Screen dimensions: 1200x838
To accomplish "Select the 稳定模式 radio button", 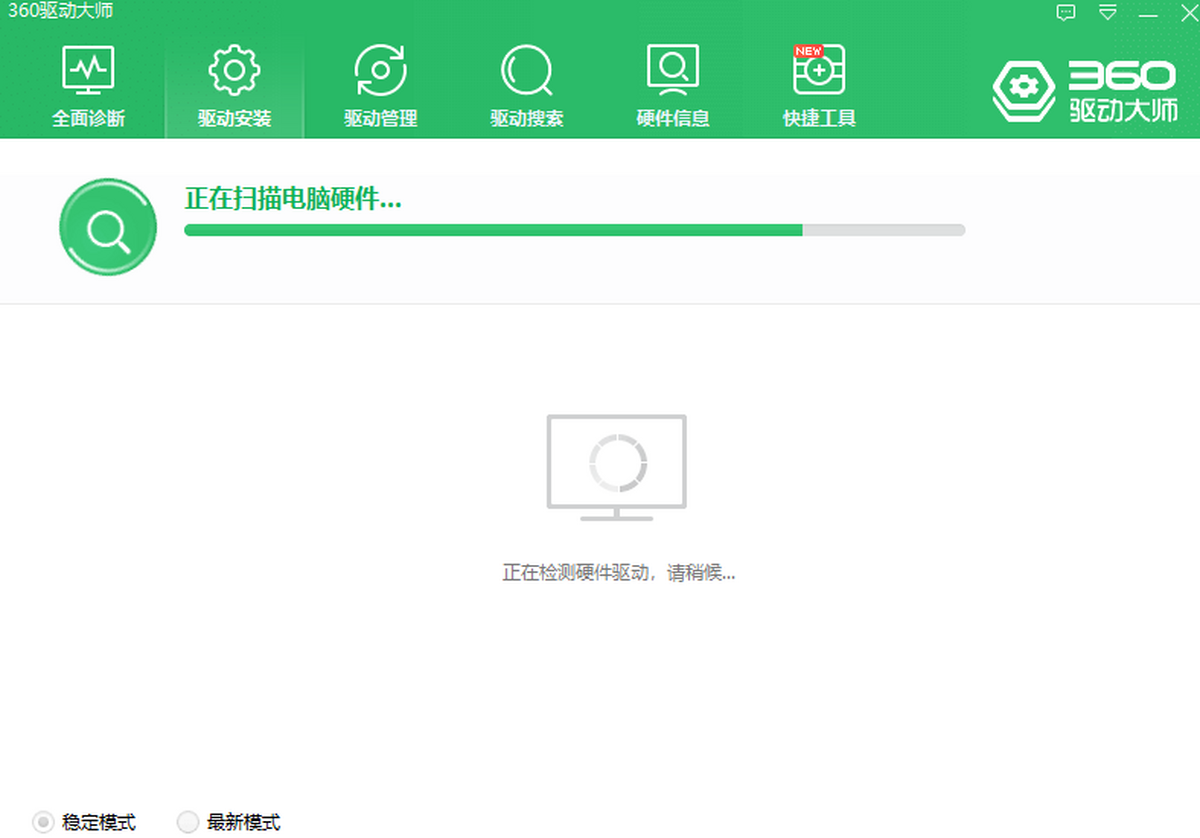I will point(44,822).
